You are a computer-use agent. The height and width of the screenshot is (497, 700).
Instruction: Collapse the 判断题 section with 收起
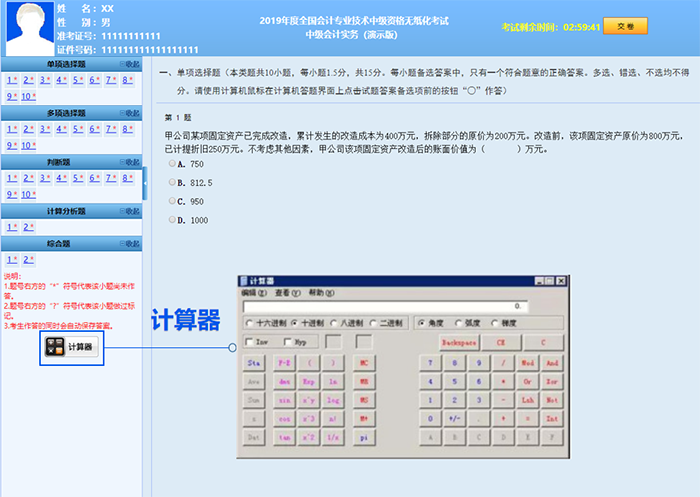[130, 162]
